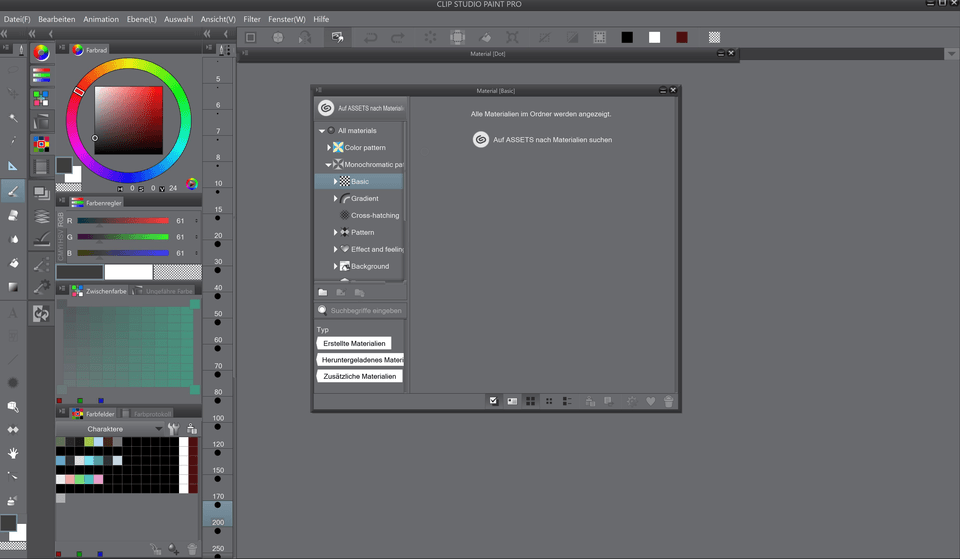960x559 pixels.
Task: Collapse the Monochromatic pattern folder
Action: [x=329, y=164]
